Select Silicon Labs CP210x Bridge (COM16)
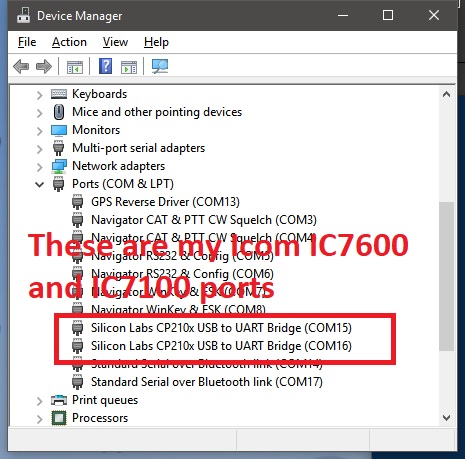Image resolution: width=465 pixels, height=459 pixels. 221,346
